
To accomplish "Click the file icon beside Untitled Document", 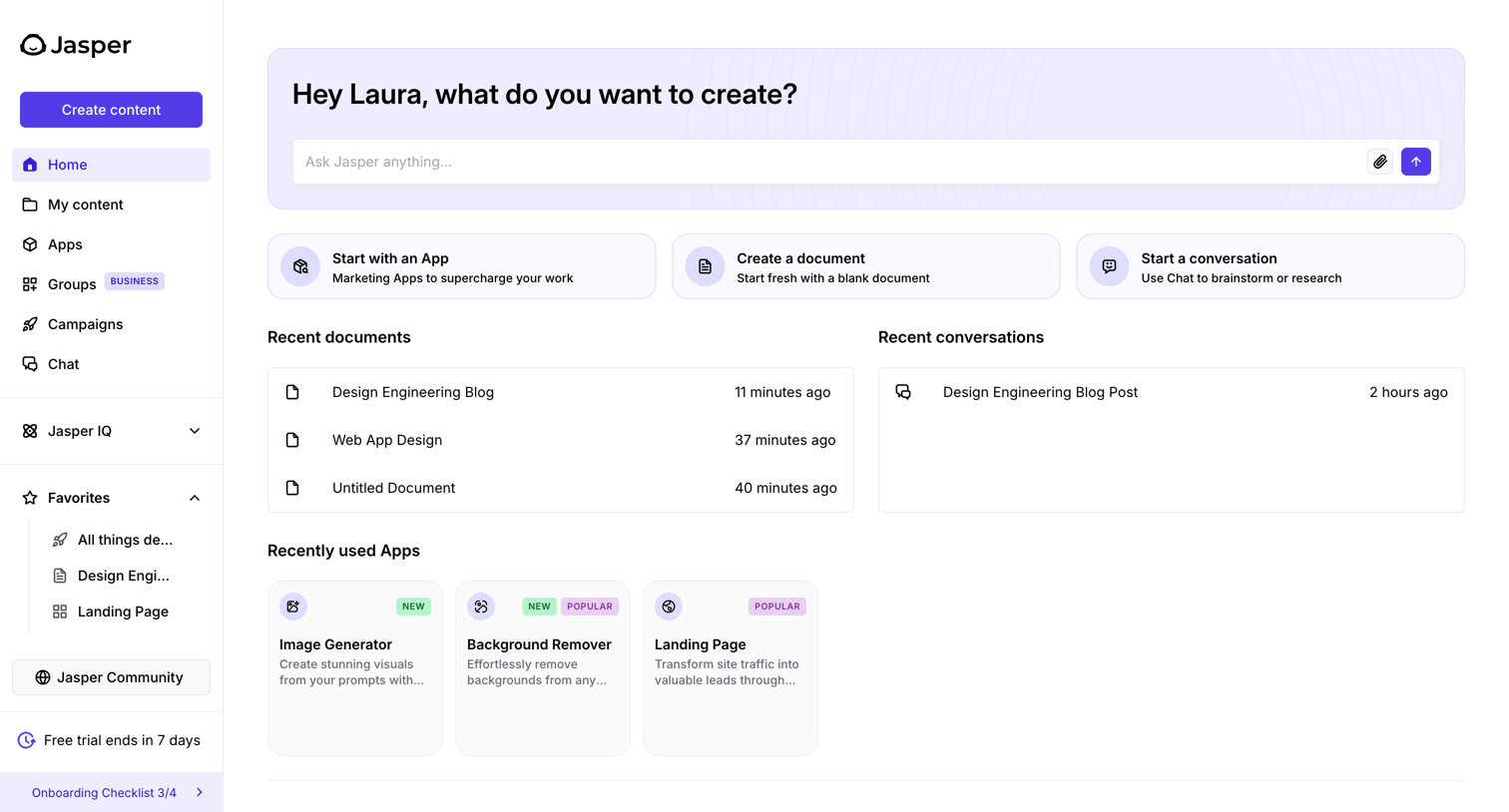I will click(292, 488).
